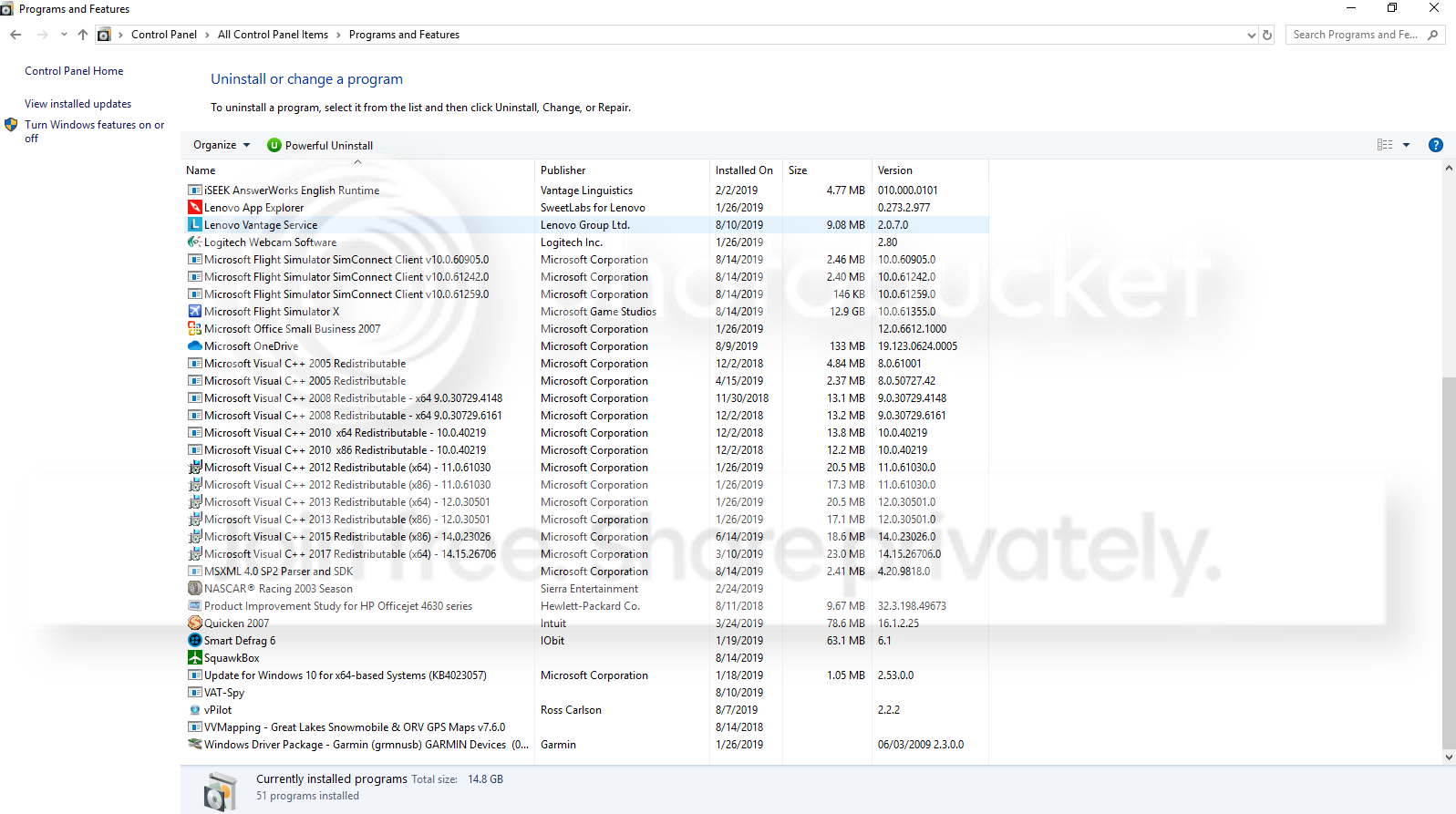Click the refresh button in address bar
The height and width of the screenshot is (814, 1456).
(x=1267, y=35)
